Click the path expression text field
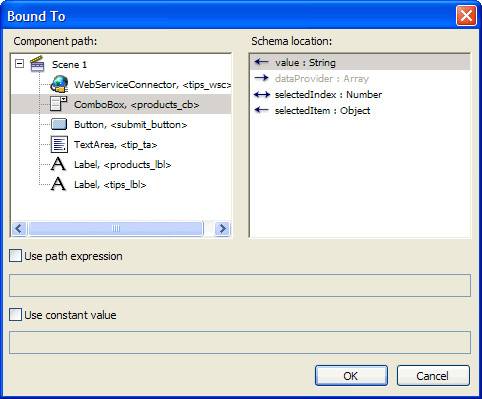This screenshot has height=399, width=482. 240,285
